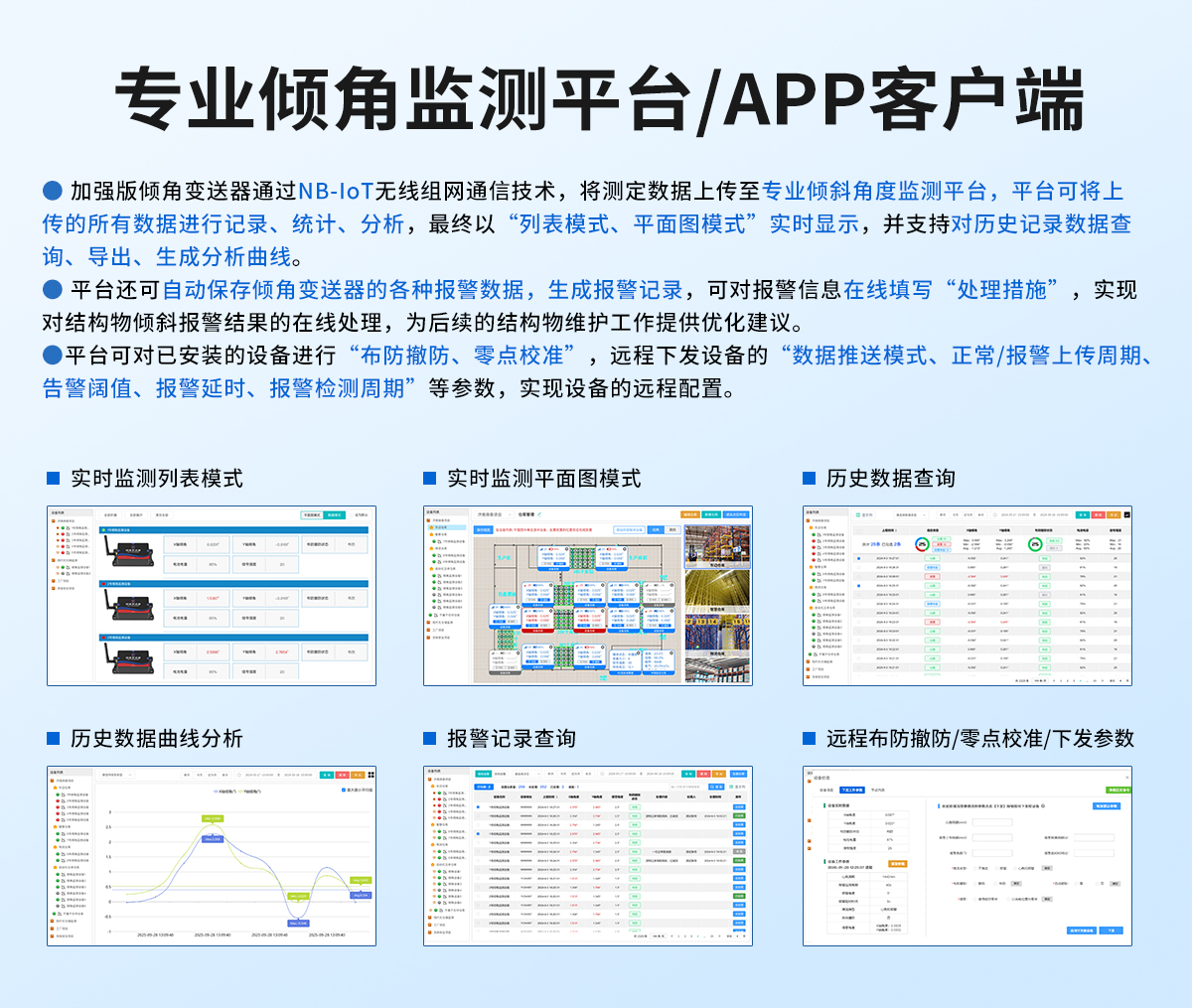Screen dimensions: 1192x1008
Task: Click the orange folder icon in the device tree
Action: (52, 520)
